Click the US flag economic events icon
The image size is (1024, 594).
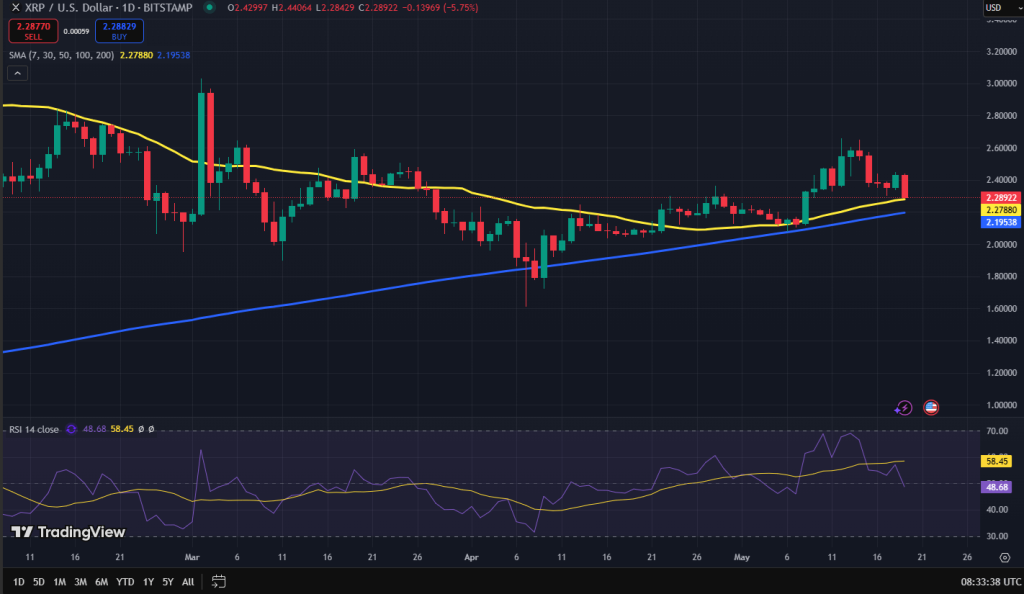(931, 408)
